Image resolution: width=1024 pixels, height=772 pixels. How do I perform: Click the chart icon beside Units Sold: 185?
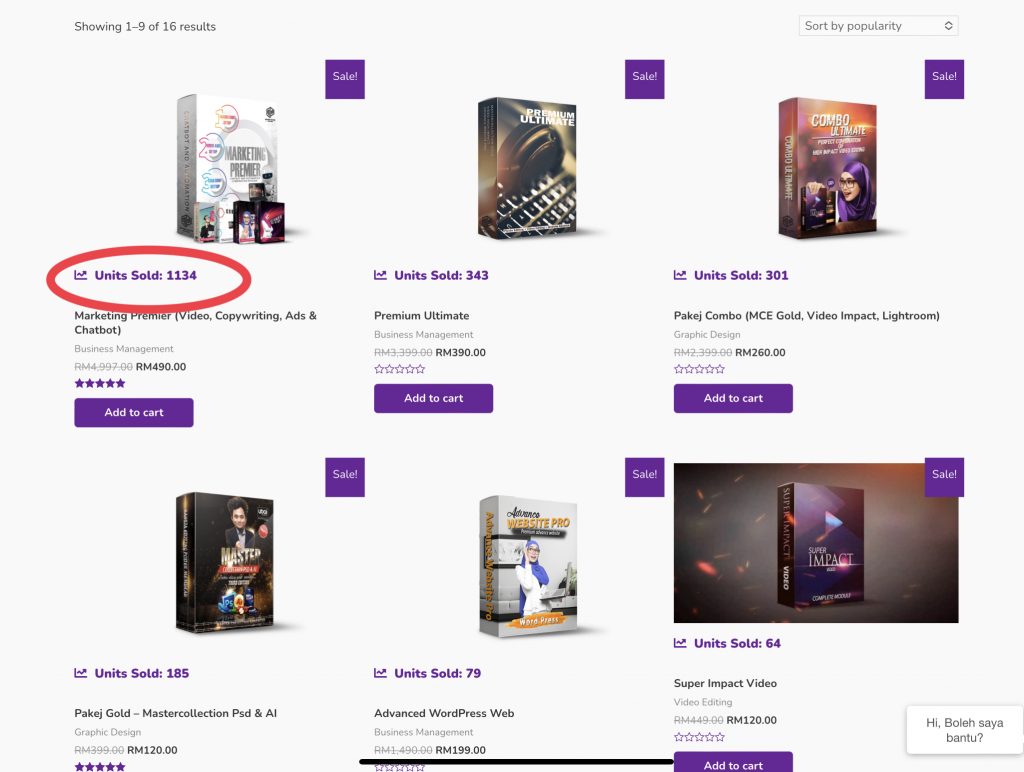[x=81, y=673]
